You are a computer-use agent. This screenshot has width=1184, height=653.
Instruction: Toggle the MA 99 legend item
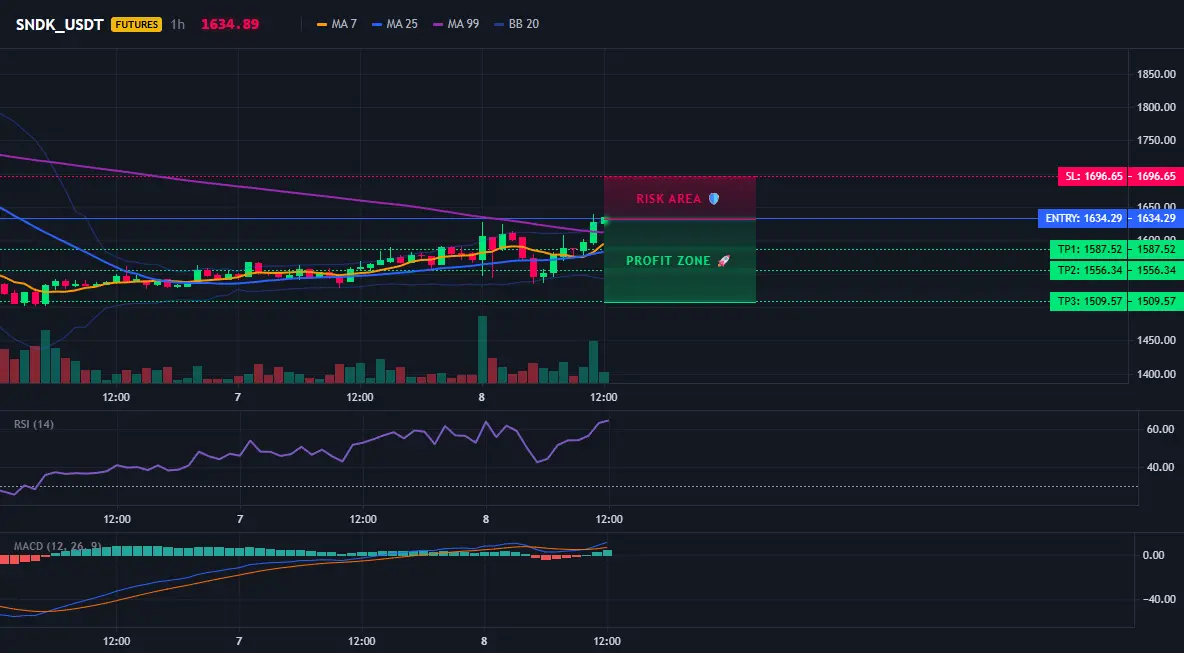tap(455, 24)
